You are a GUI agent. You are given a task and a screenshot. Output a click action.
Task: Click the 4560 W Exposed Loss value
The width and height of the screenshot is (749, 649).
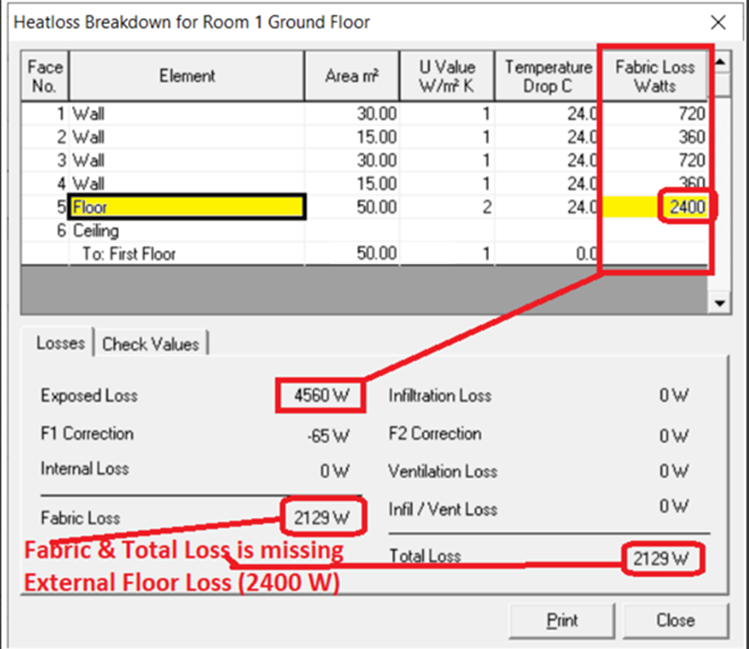click(321, 395)
